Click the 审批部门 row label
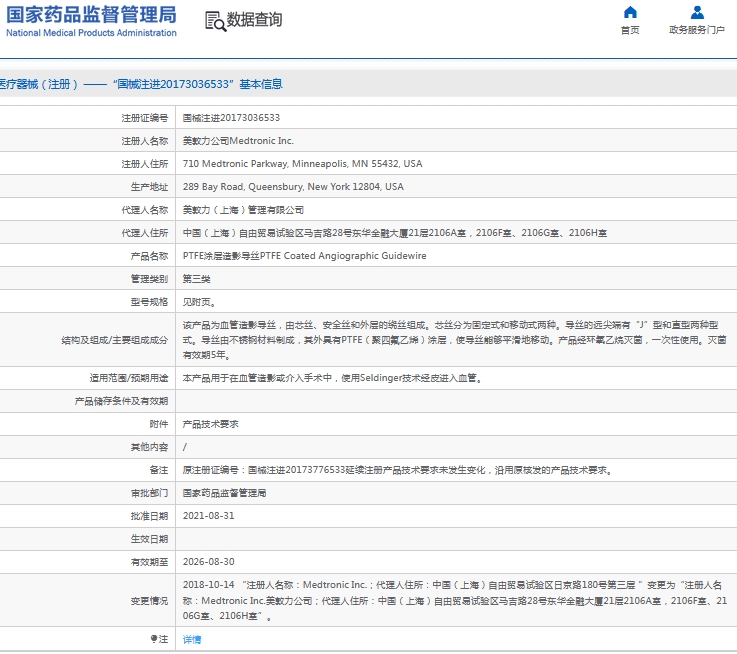Screen dimensions: 737x654 149,493
